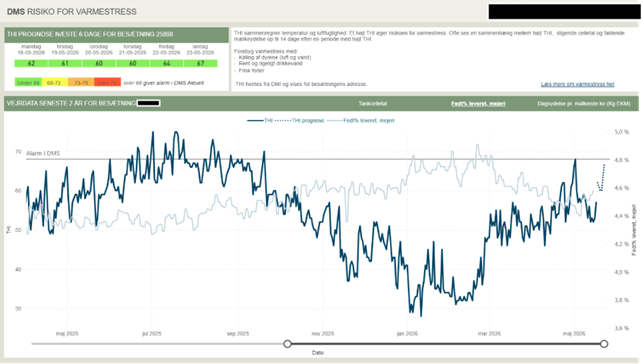The height and width of the screenshot is (364, 642).
Task: Switch to Dagsydelse pr. malkende ko tab
Action: (x=583, y=104)
